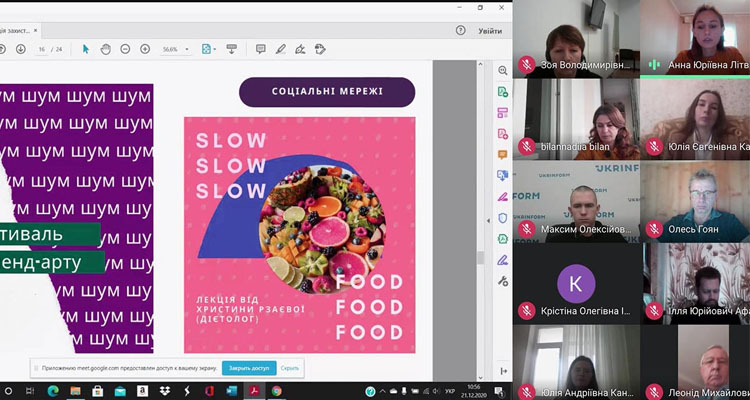
Task: Open the Combine Files tool in right pane
Action: 503,175
